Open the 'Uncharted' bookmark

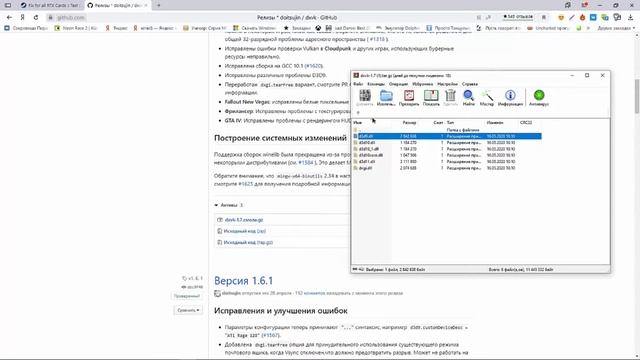[x=549, y=28]
